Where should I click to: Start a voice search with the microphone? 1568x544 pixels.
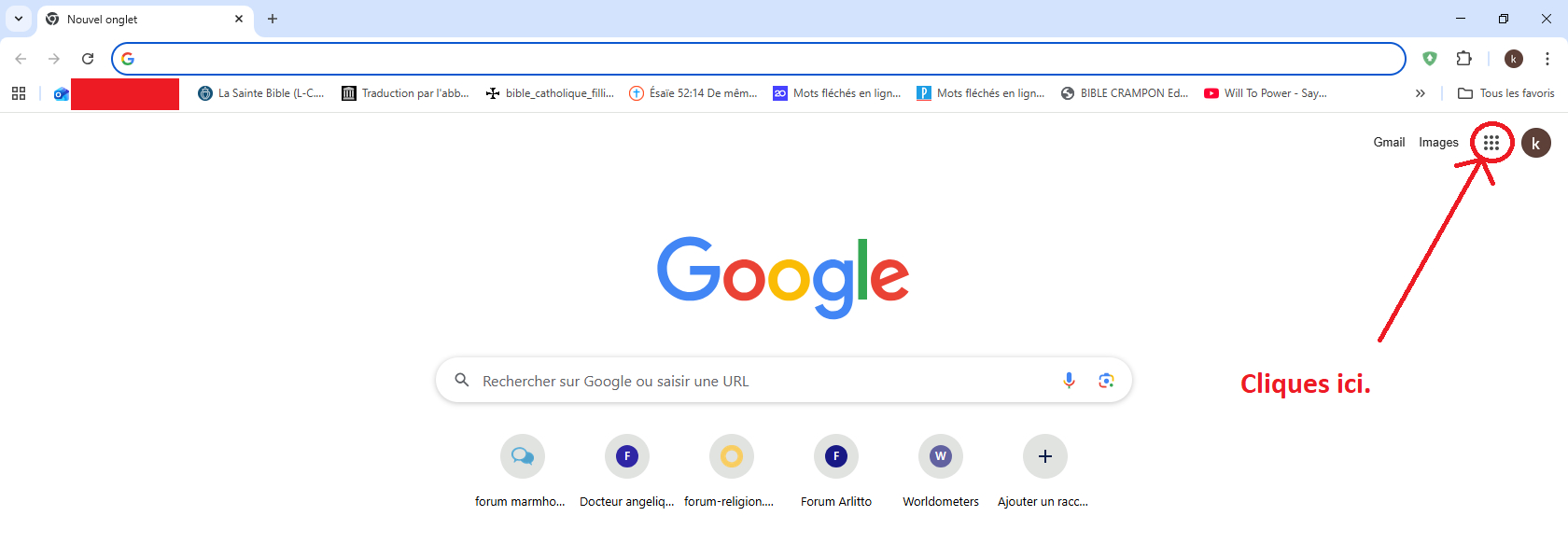(x=1069, y=381)
